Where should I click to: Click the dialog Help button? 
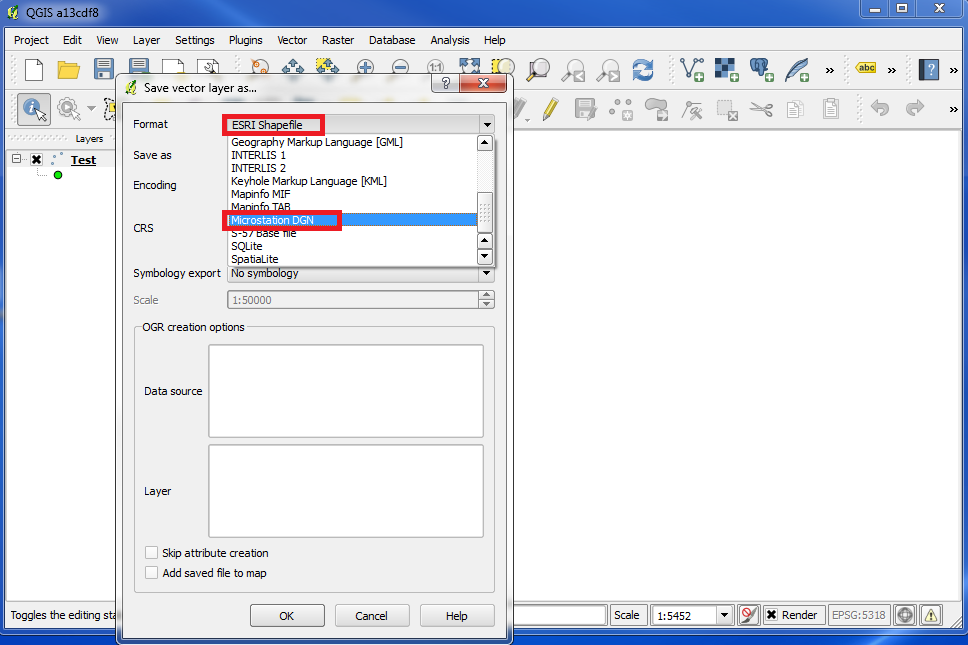[x=457, y=615]
